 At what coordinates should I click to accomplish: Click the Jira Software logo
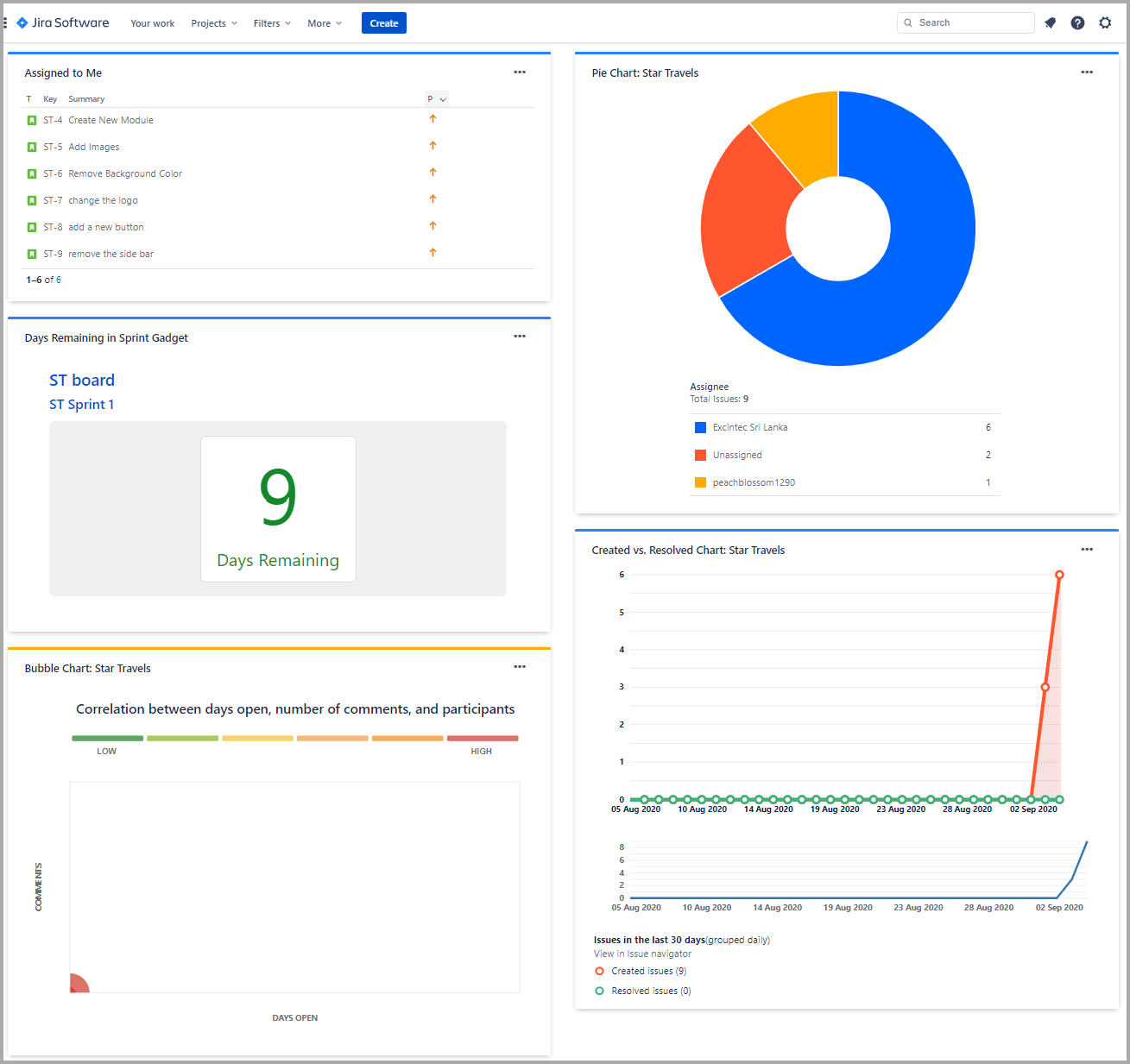(x=63, y=23)
